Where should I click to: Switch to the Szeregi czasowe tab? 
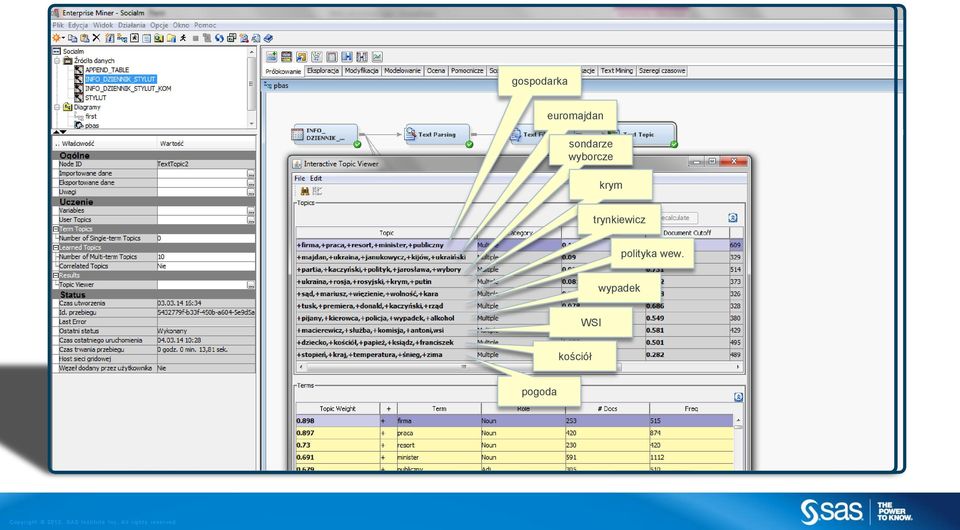(x=662, y=71)
